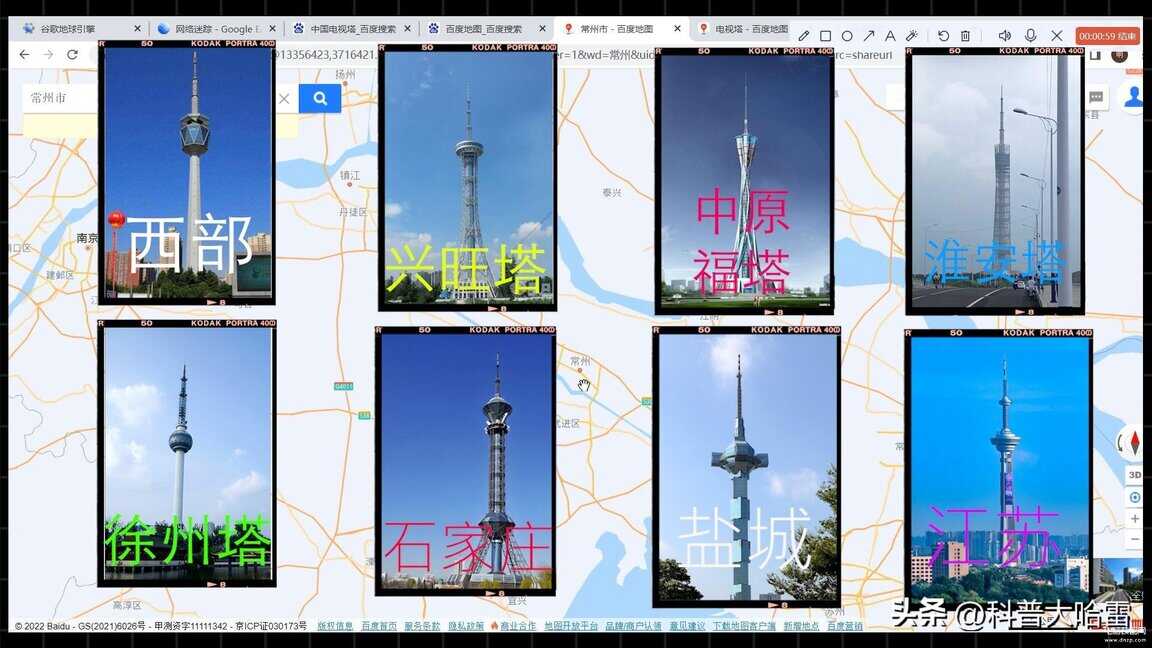Select the magic wand effect tool
The height and width of the screenshot is (648, 1152).
coord(912,35)
